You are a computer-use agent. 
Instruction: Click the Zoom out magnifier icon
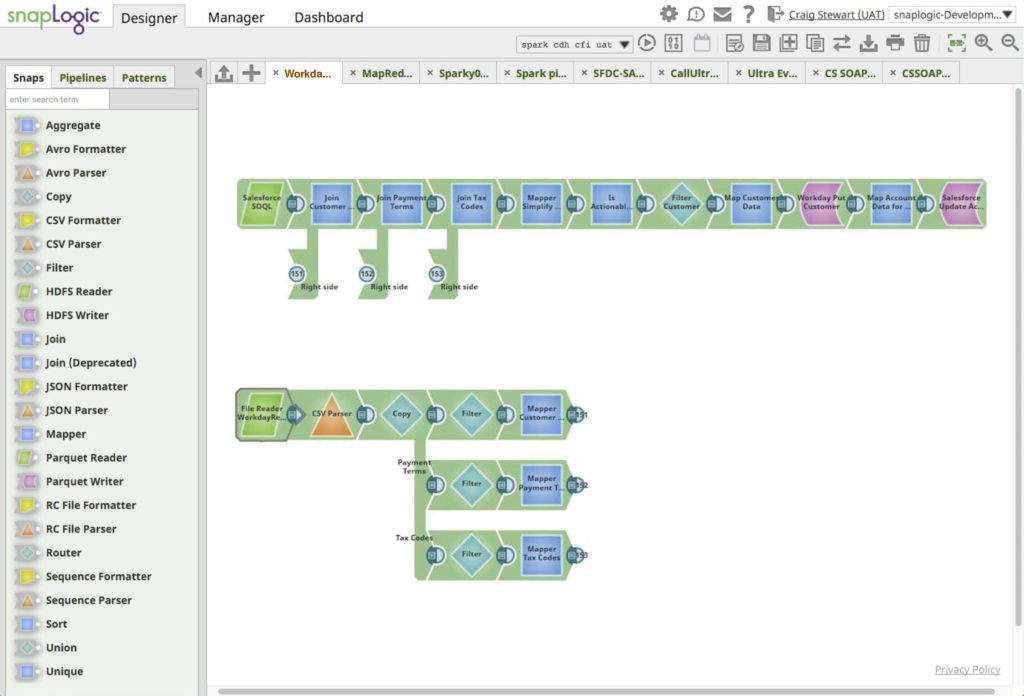(x=1010, y=43)
